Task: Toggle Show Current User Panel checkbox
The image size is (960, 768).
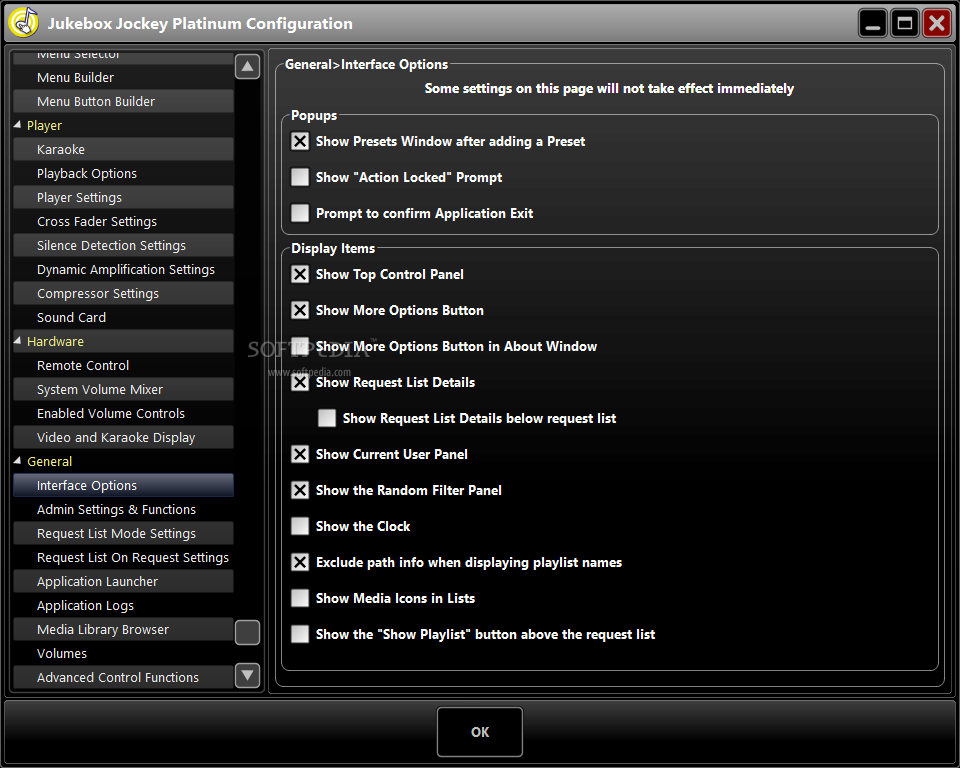Action: click(300, 454)
